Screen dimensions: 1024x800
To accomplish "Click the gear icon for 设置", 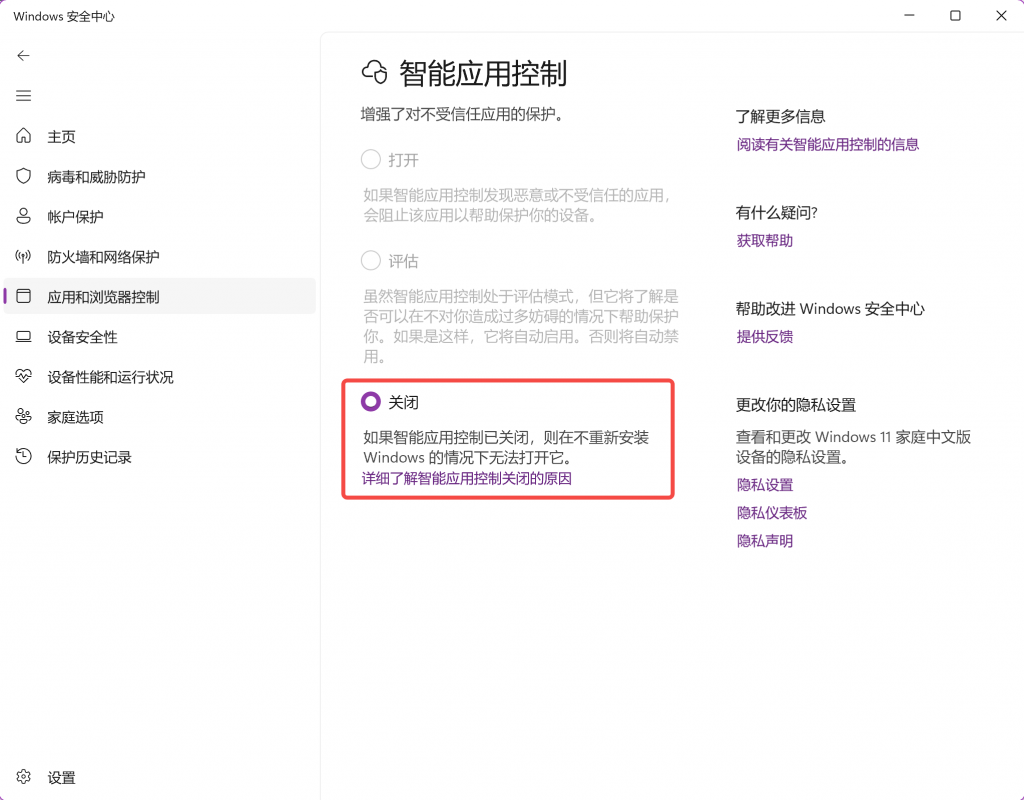I will [x=24, y=777].
